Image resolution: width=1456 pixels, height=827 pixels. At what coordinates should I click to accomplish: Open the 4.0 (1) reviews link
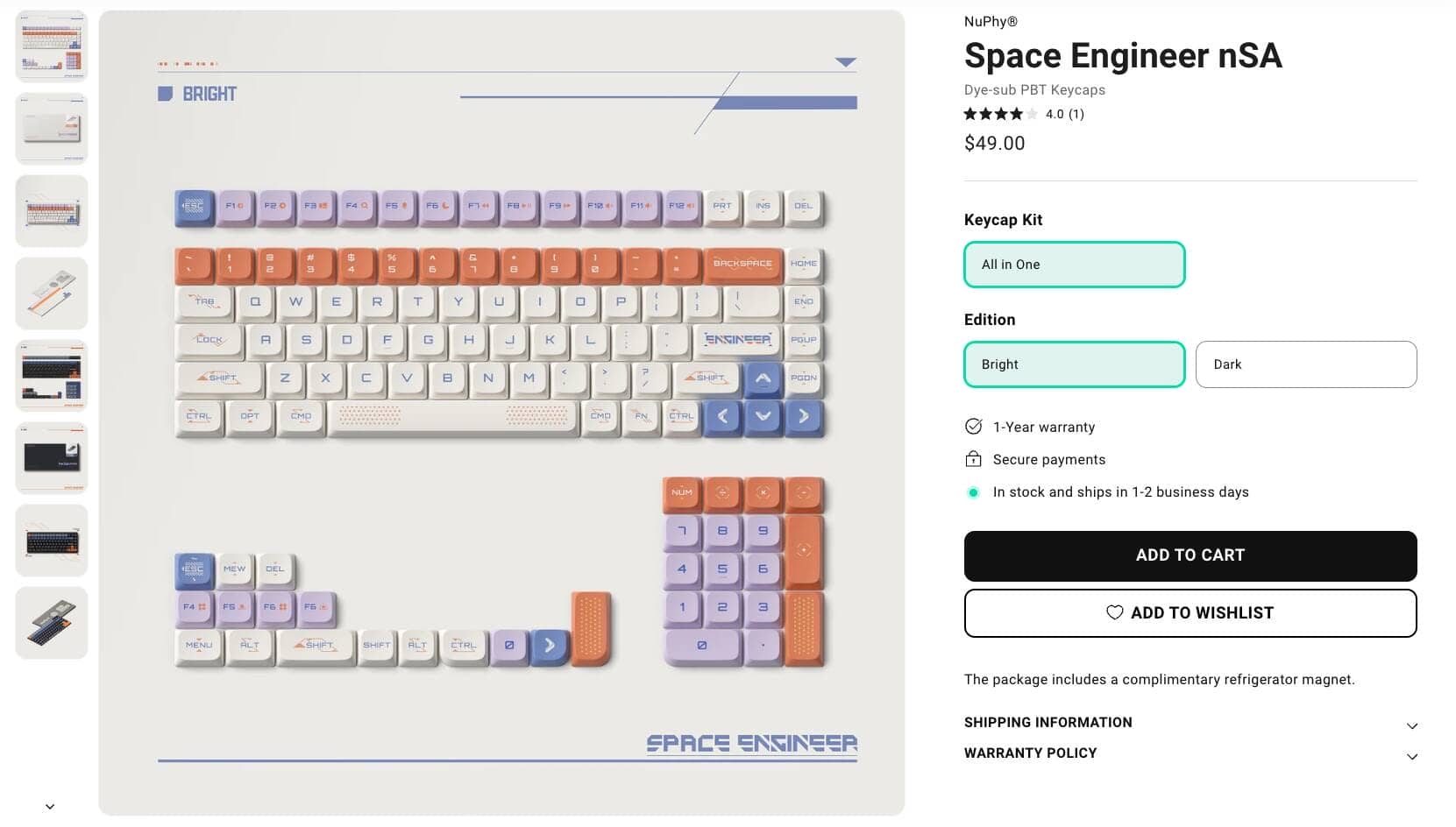click(1064, 114)
